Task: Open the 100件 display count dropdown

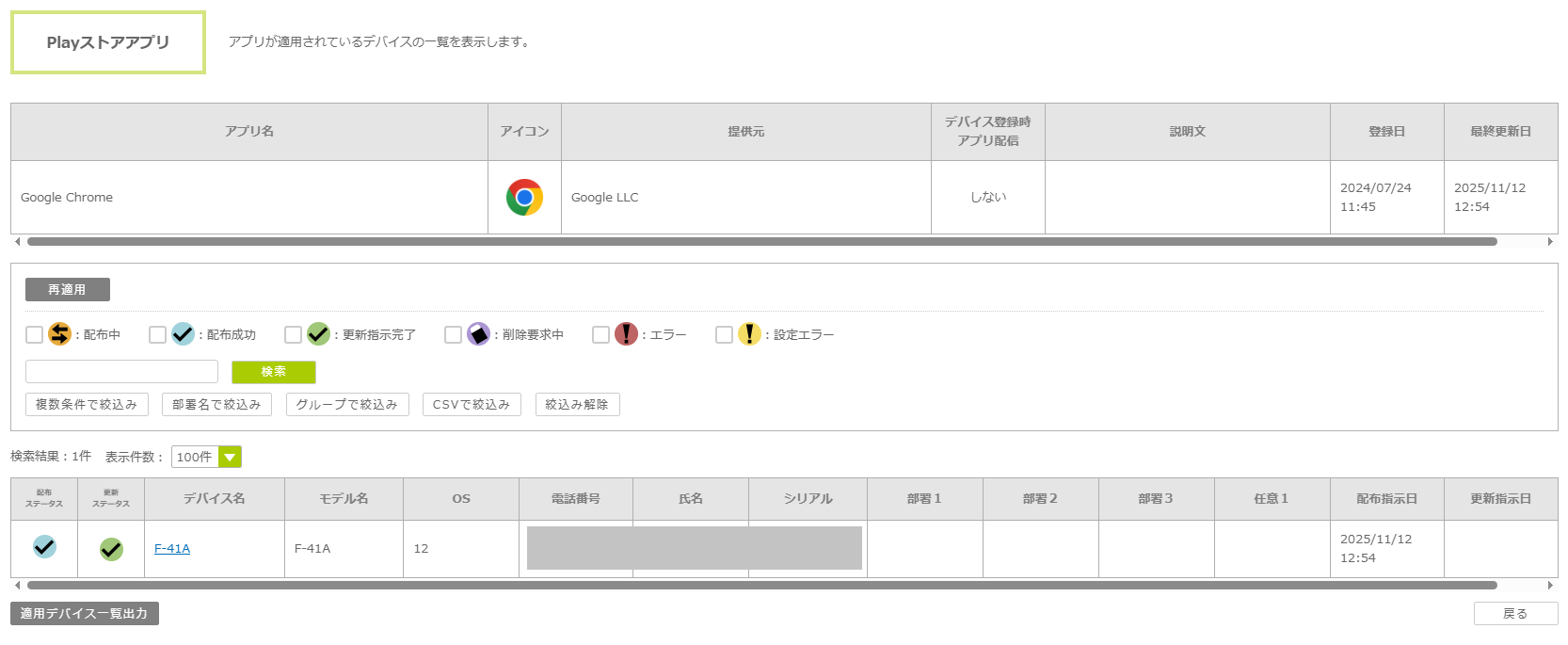Action: click(206, 457)
